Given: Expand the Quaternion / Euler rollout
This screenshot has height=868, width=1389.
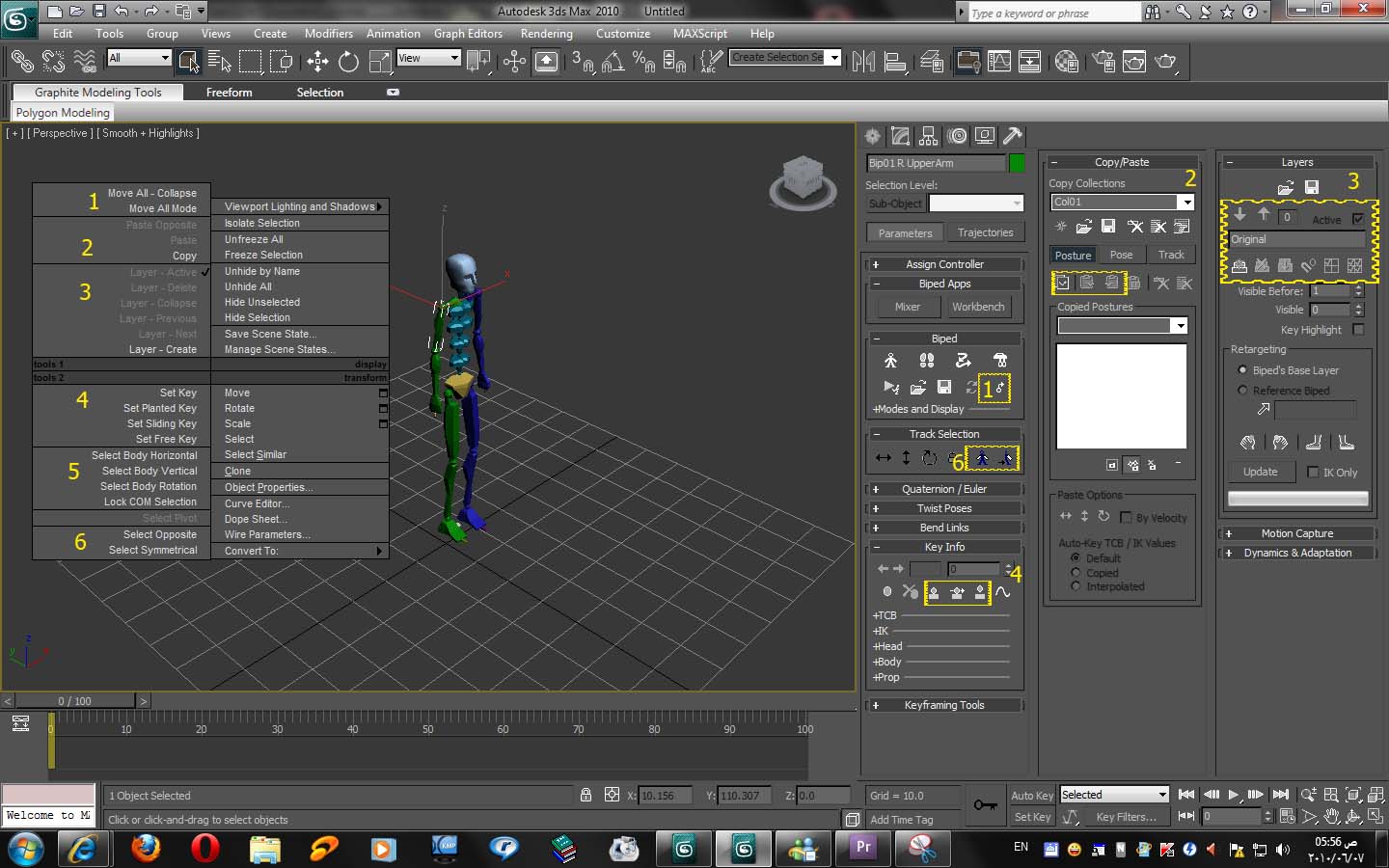Looking at the screenshot, I should point(944,489).
